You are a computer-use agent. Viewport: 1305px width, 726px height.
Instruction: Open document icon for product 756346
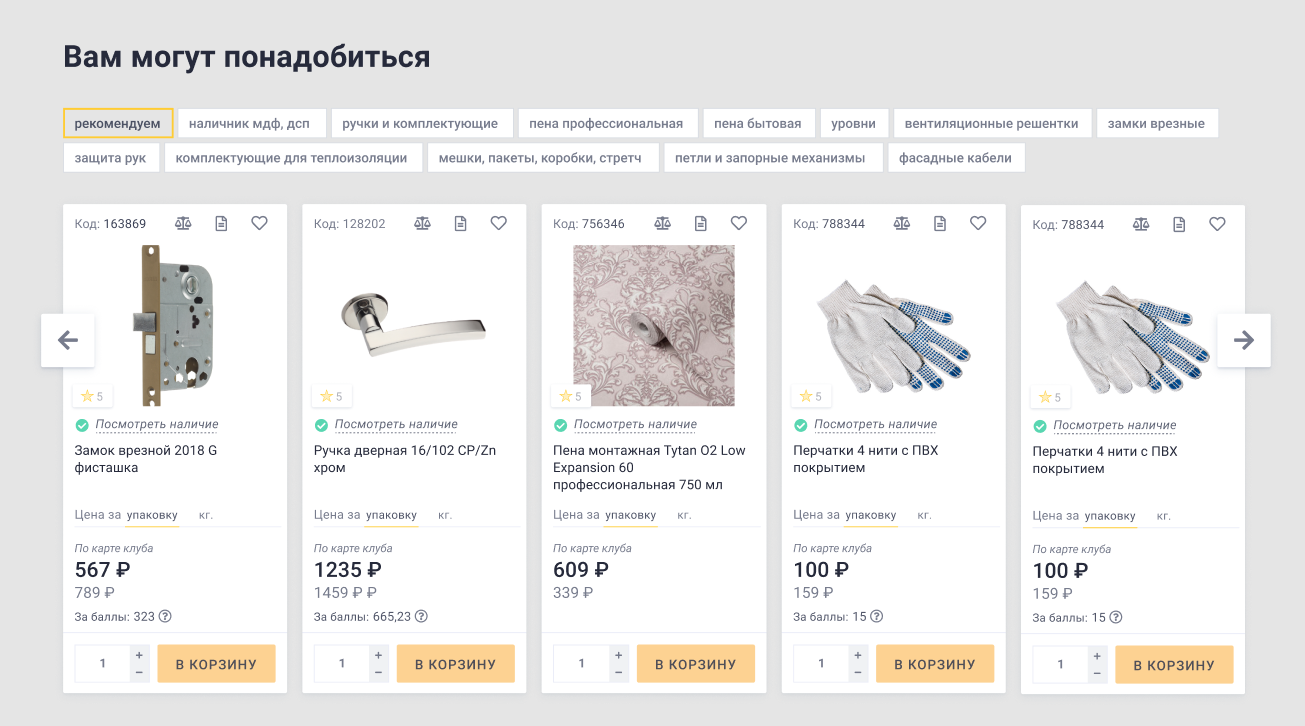[701, 223]
